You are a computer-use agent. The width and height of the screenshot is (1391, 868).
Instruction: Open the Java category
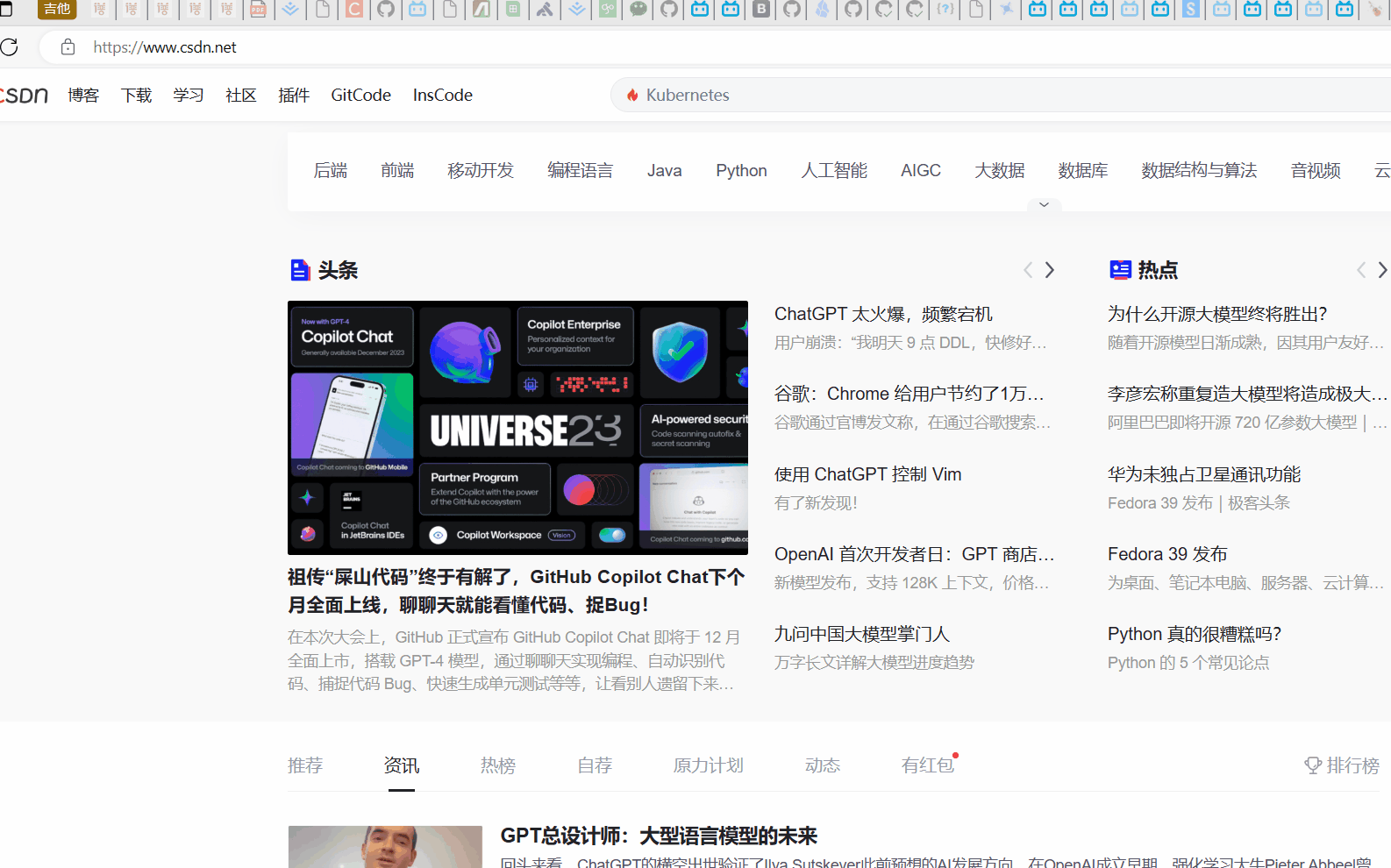(665, 170)
